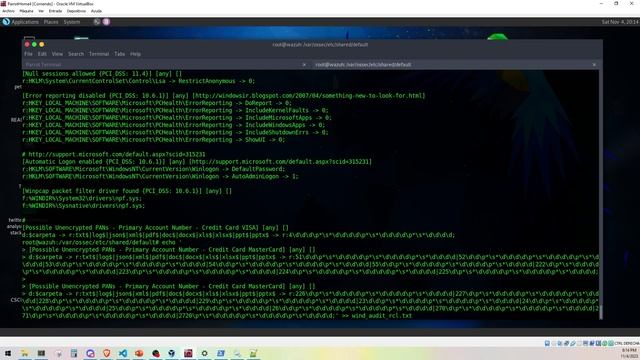Viewport: 640px width, 360px height.
Task: Open the terminal Search menu
Action: click(76, 54)
